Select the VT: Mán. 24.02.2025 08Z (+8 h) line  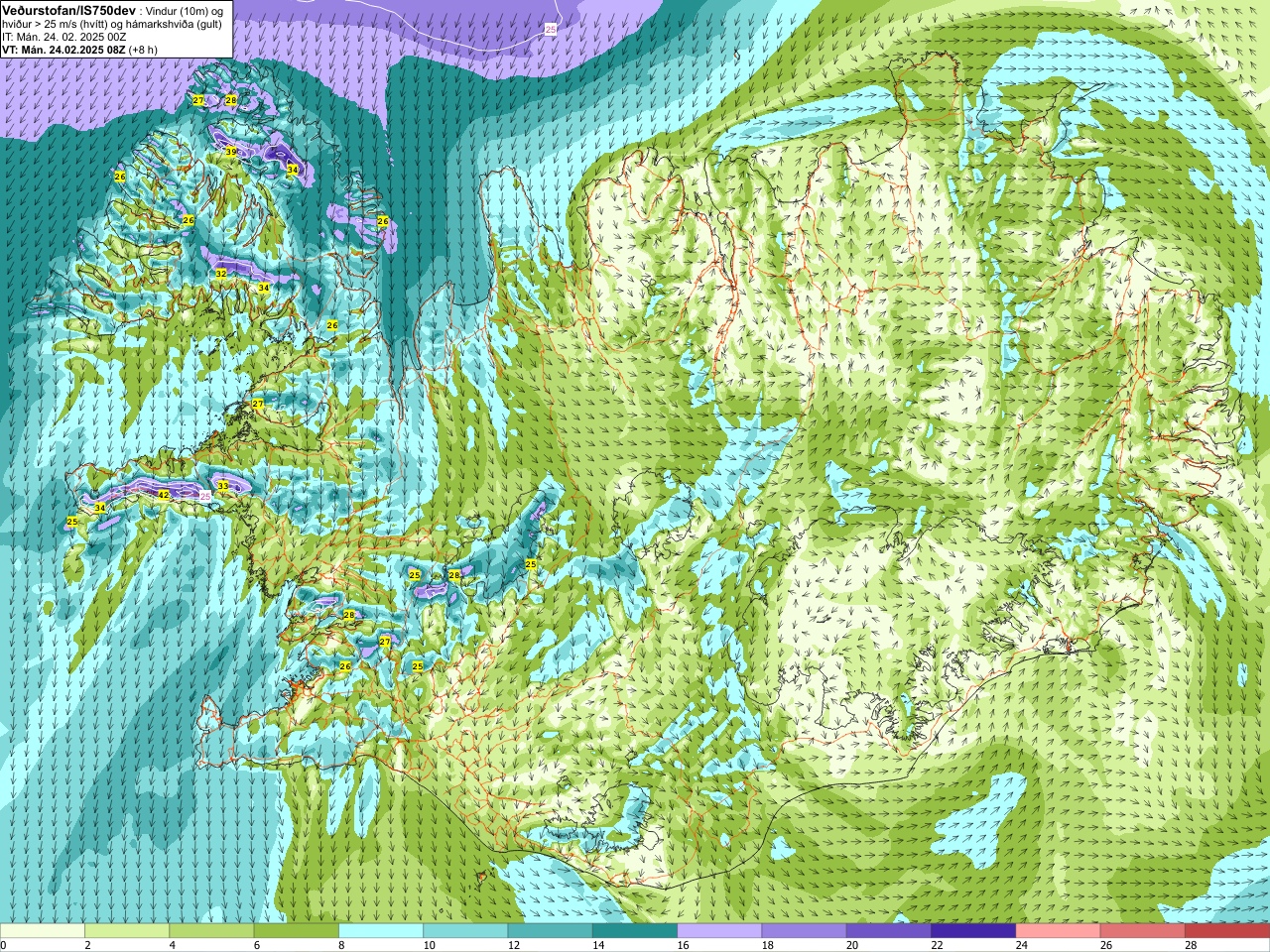(79, 50)
